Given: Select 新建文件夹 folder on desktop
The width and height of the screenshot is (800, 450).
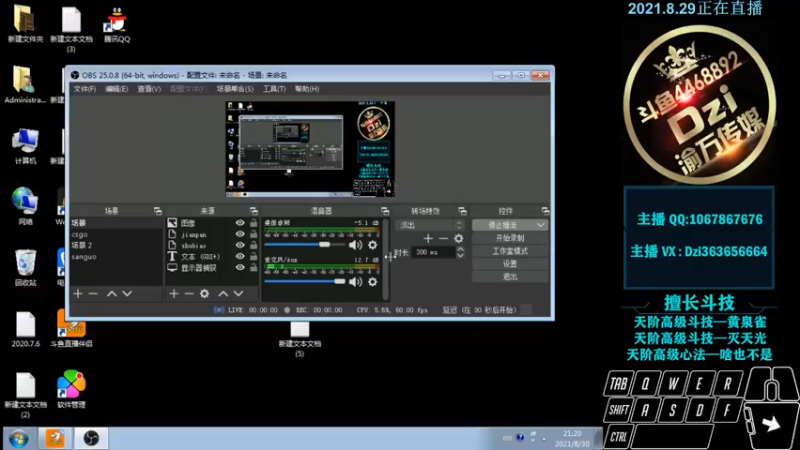Looking at the screenshot, I should point(25,23).
